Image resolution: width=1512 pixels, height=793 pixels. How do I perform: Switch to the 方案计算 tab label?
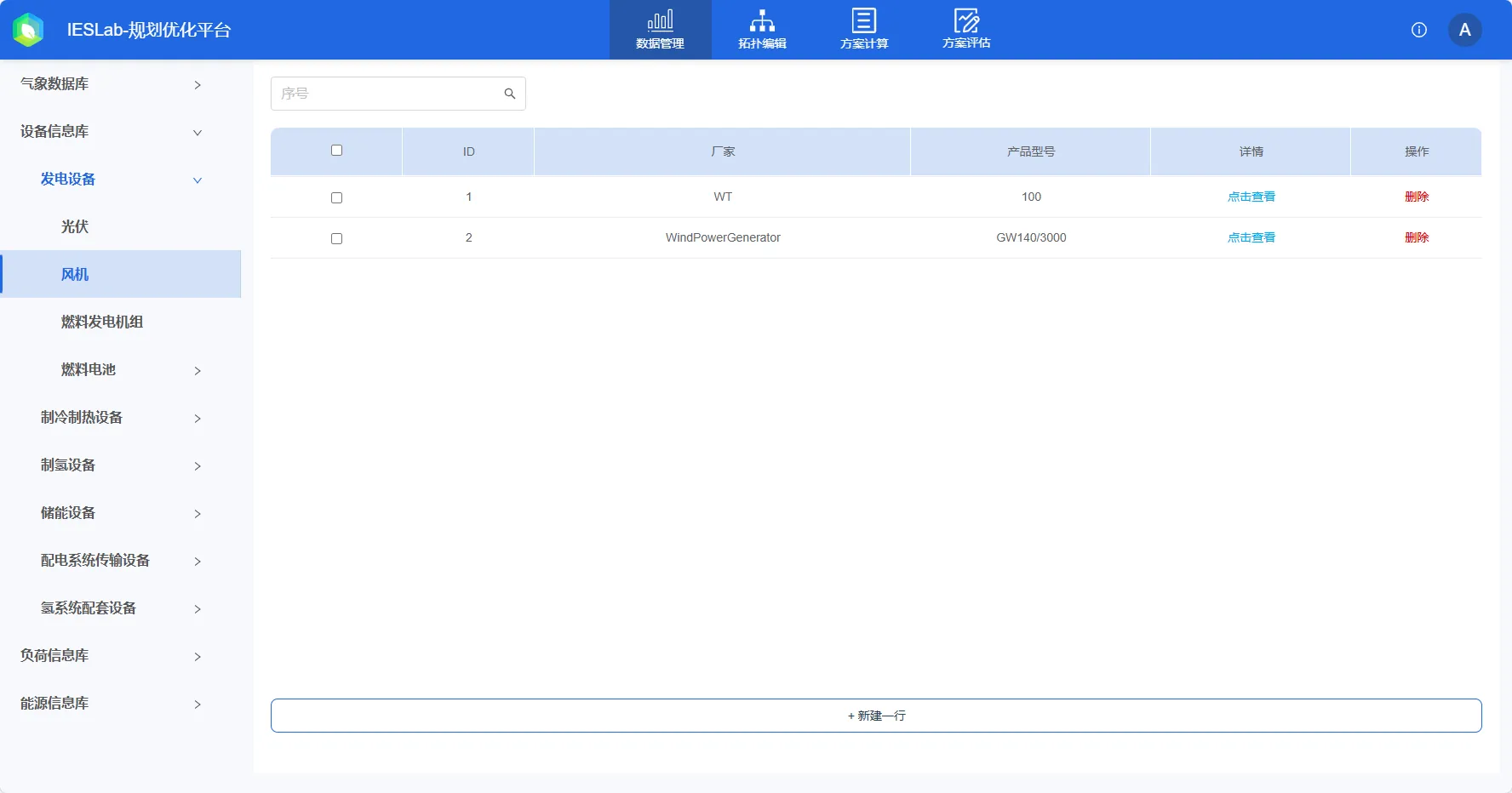pyautogui.click(x=864, y=43)
